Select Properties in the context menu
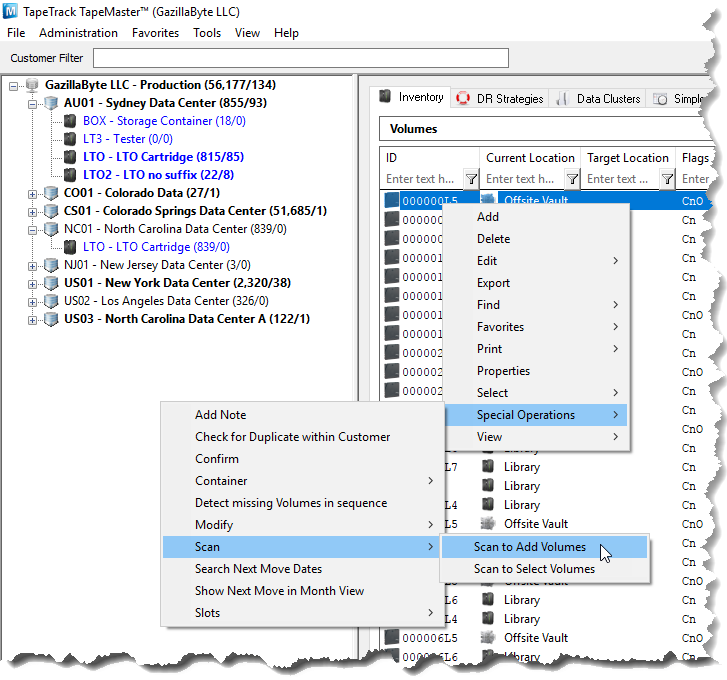 coord(503,371)
